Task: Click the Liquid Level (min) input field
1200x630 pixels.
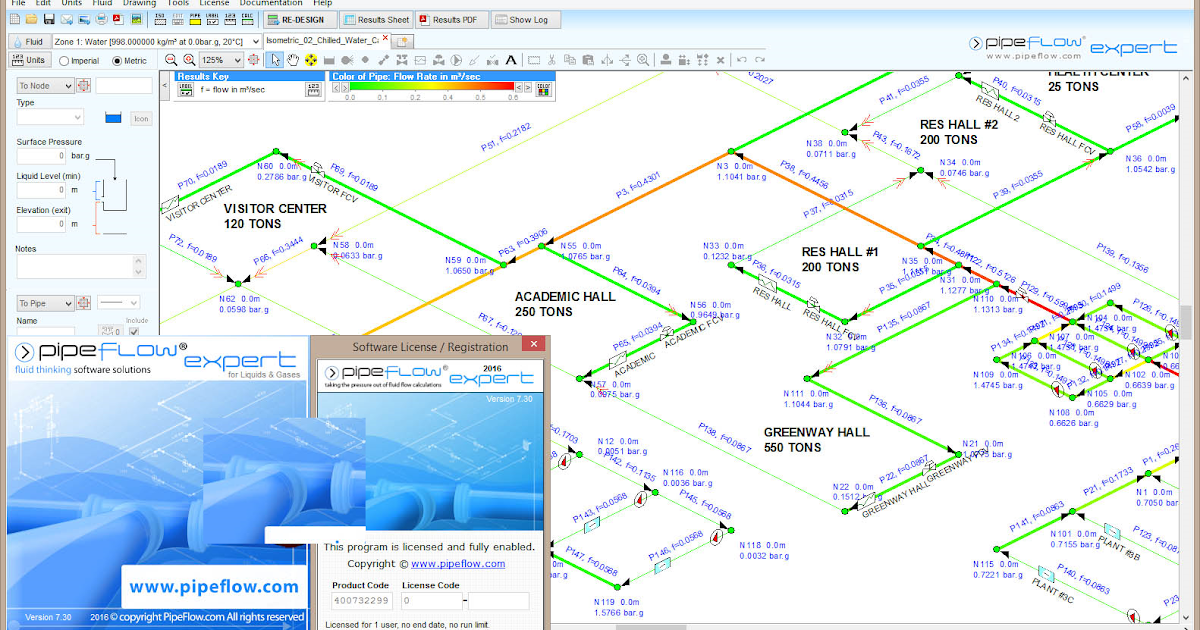Action: [41, 190]
